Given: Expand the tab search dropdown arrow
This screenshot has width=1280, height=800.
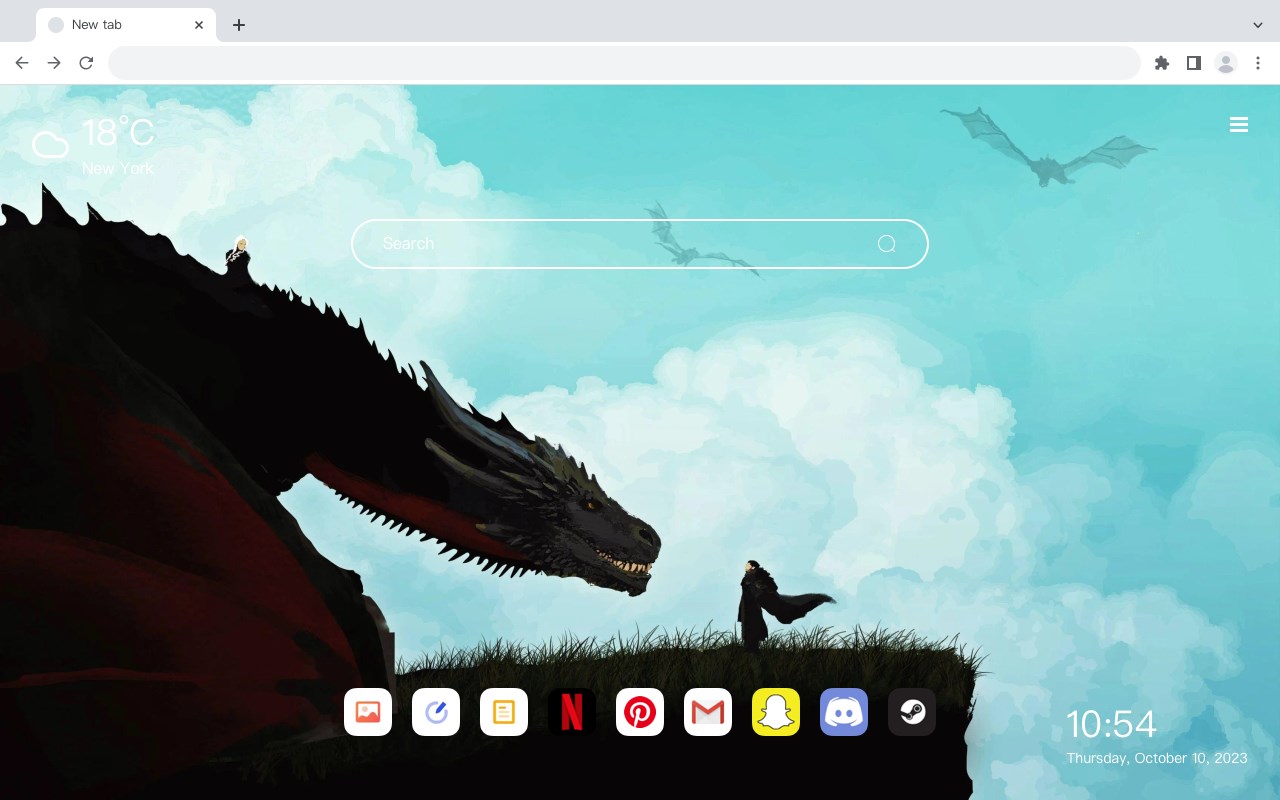Looking at the screenshot, I should pos(1258,25).
